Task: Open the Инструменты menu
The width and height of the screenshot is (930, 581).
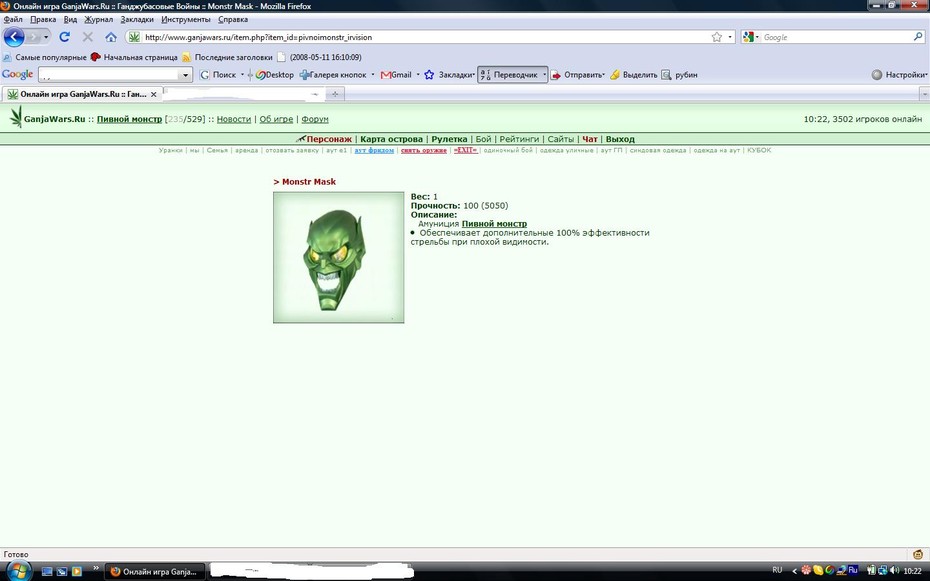Action: coord(186,20)
